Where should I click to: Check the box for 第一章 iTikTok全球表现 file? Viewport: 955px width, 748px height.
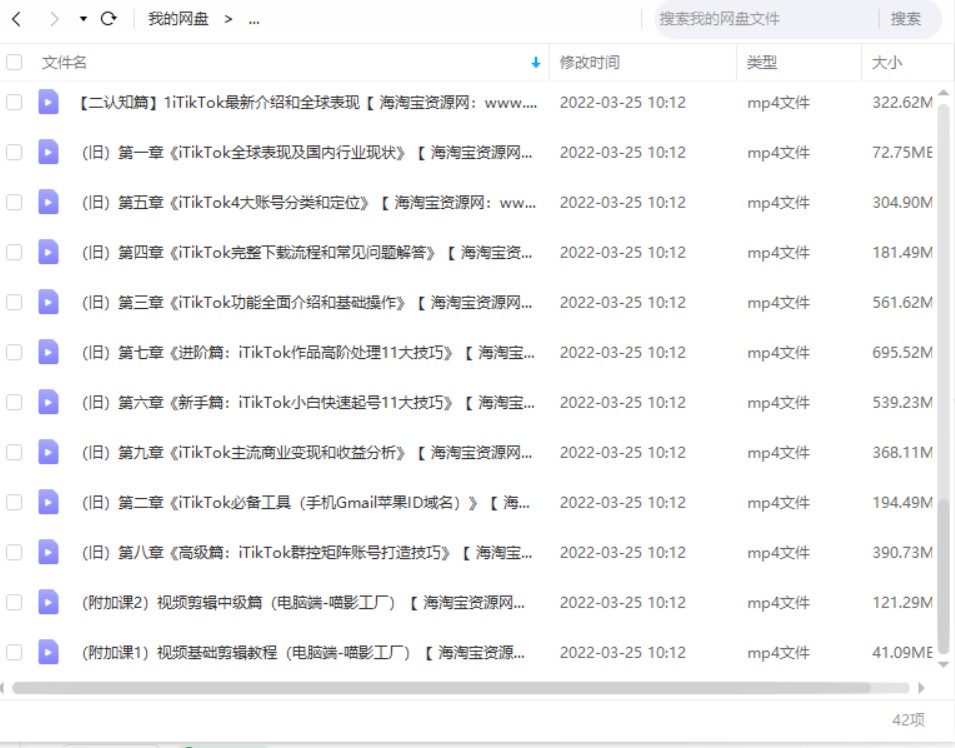pyautogui.click(x=14, y=152)
